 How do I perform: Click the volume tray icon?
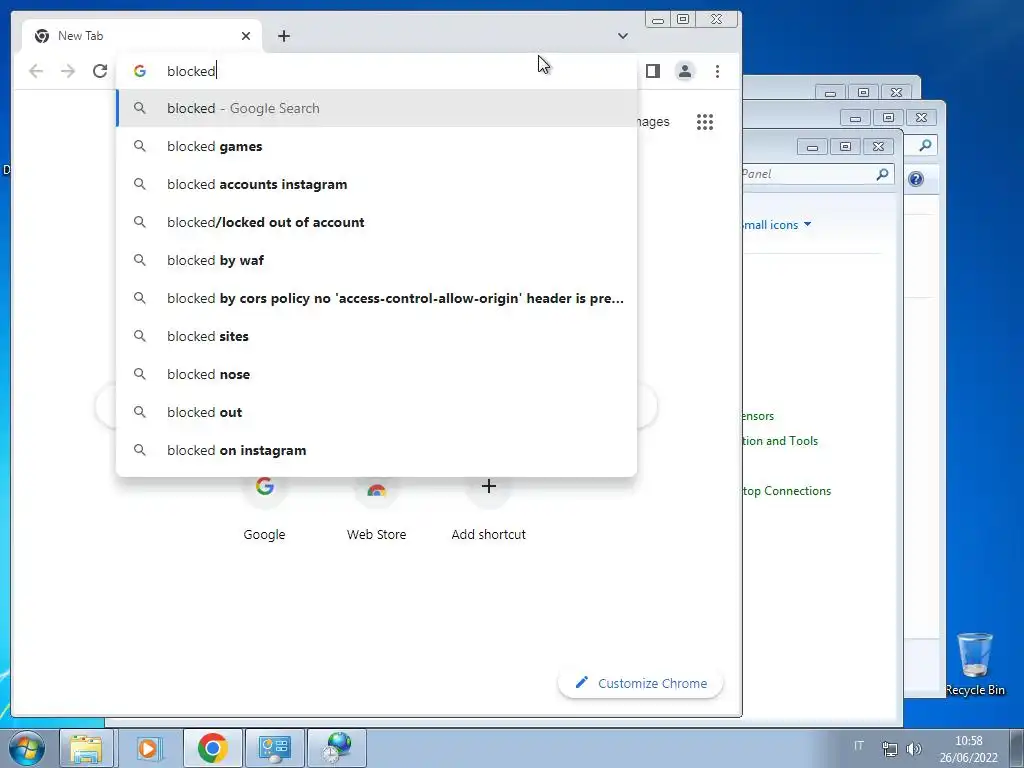(914, 748)
